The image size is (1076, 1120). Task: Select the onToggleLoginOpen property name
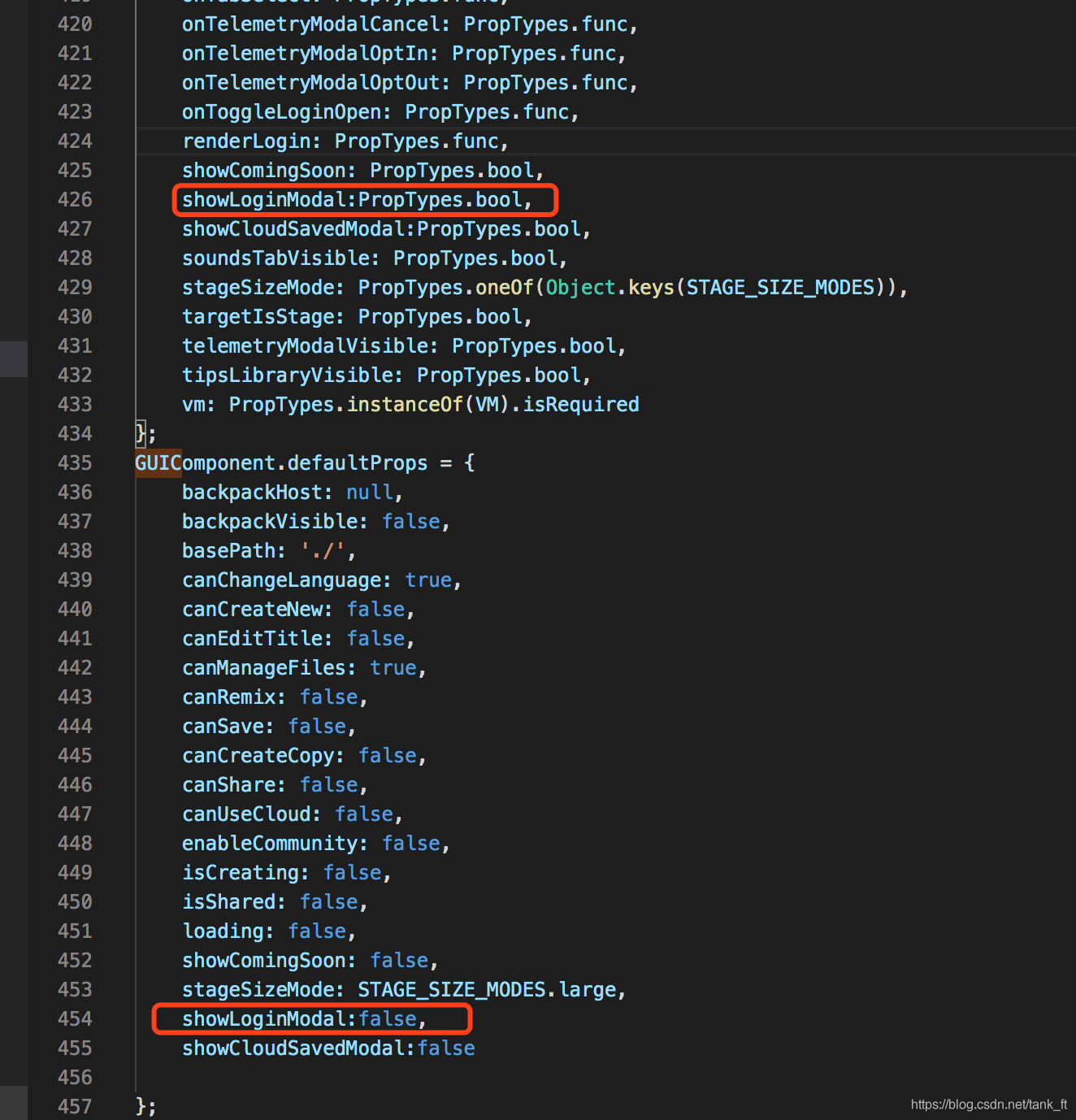click(280, 112)
